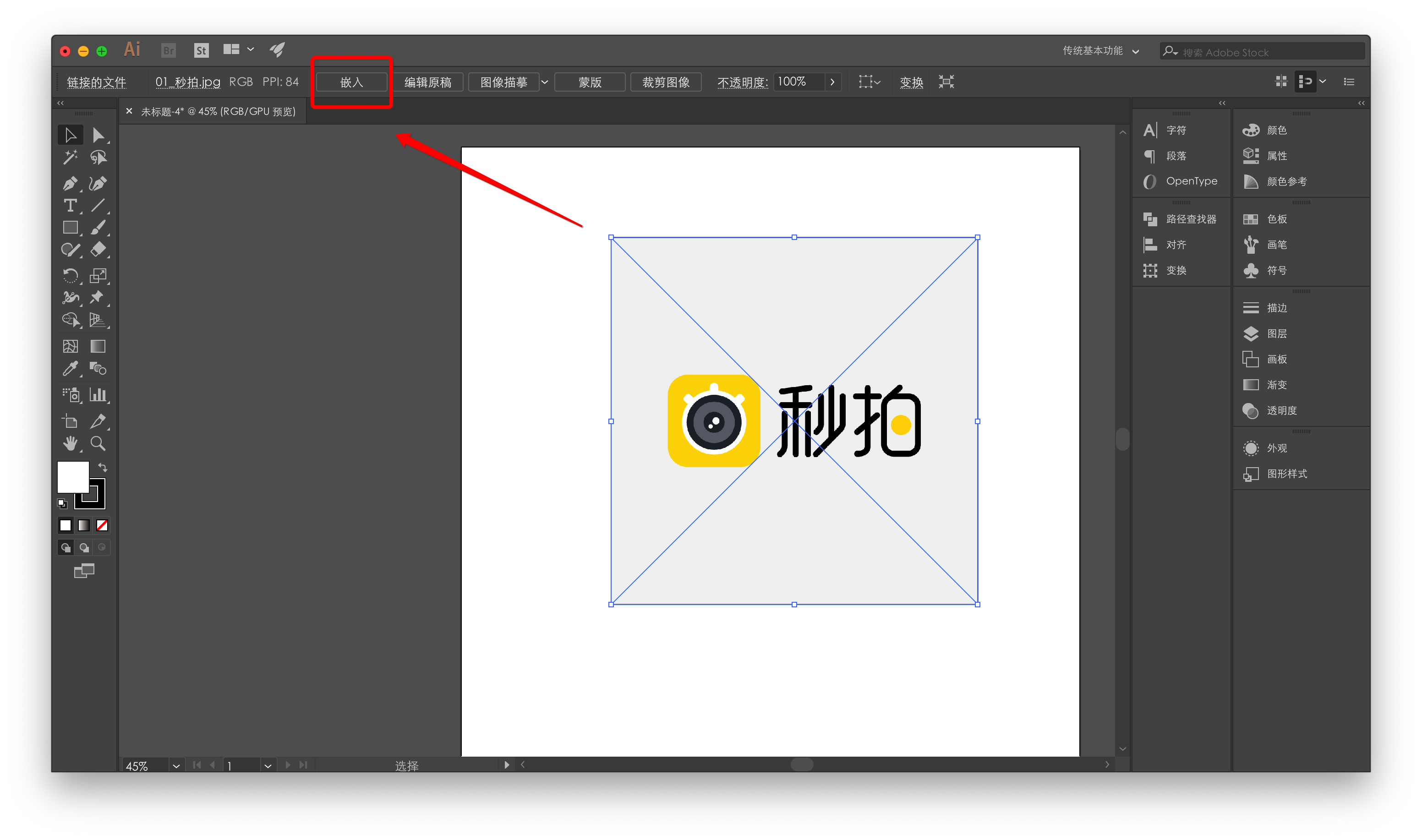Select the Zoom magnifier tool
This screenshot has height=840, width=1422.
(x=98, y=443)
